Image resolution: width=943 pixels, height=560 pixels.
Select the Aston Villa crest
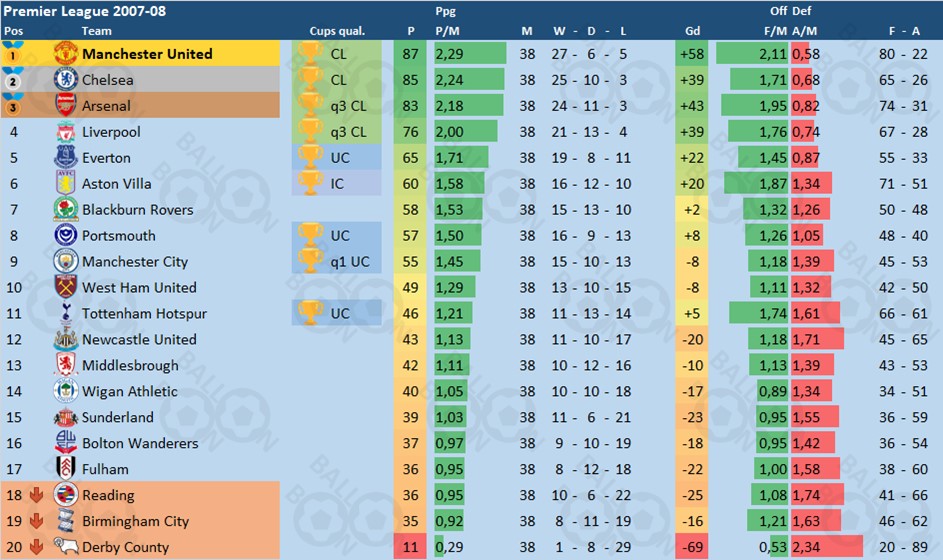pos(66,183)
